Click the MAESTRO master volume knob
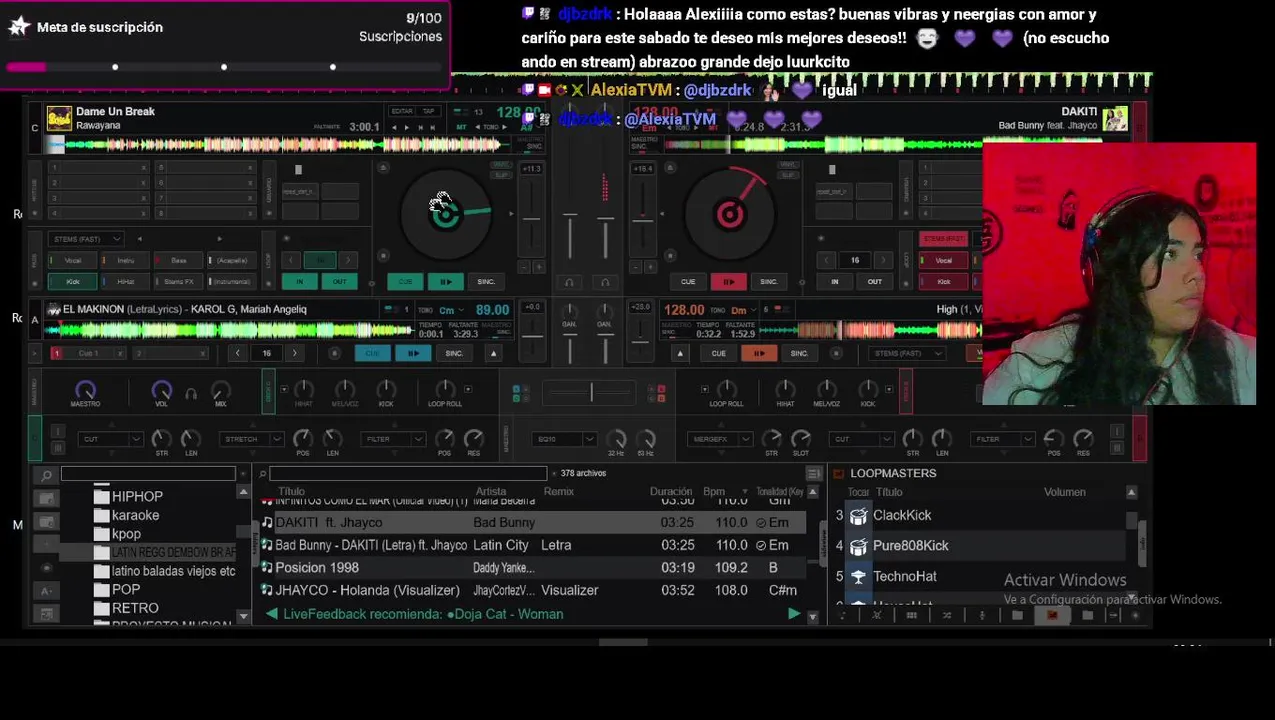This screenshot has width=1275, height=720. point(85,390)
